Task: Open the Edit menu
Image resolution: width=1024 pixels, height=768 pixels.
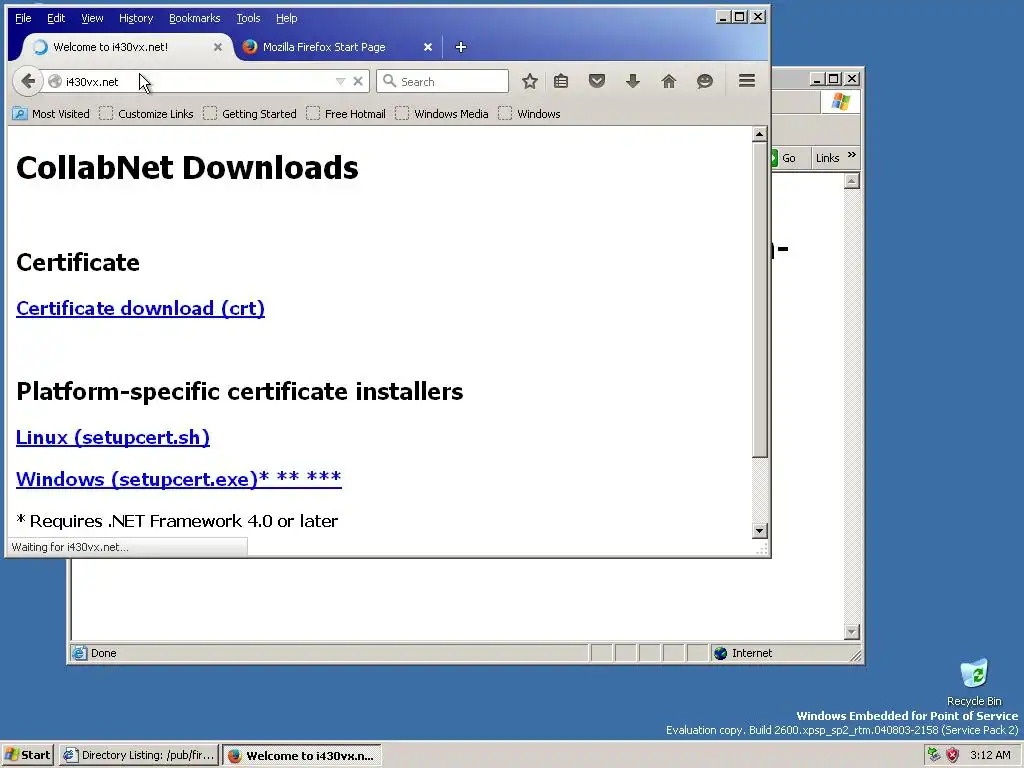Action: tap(56, 18)
